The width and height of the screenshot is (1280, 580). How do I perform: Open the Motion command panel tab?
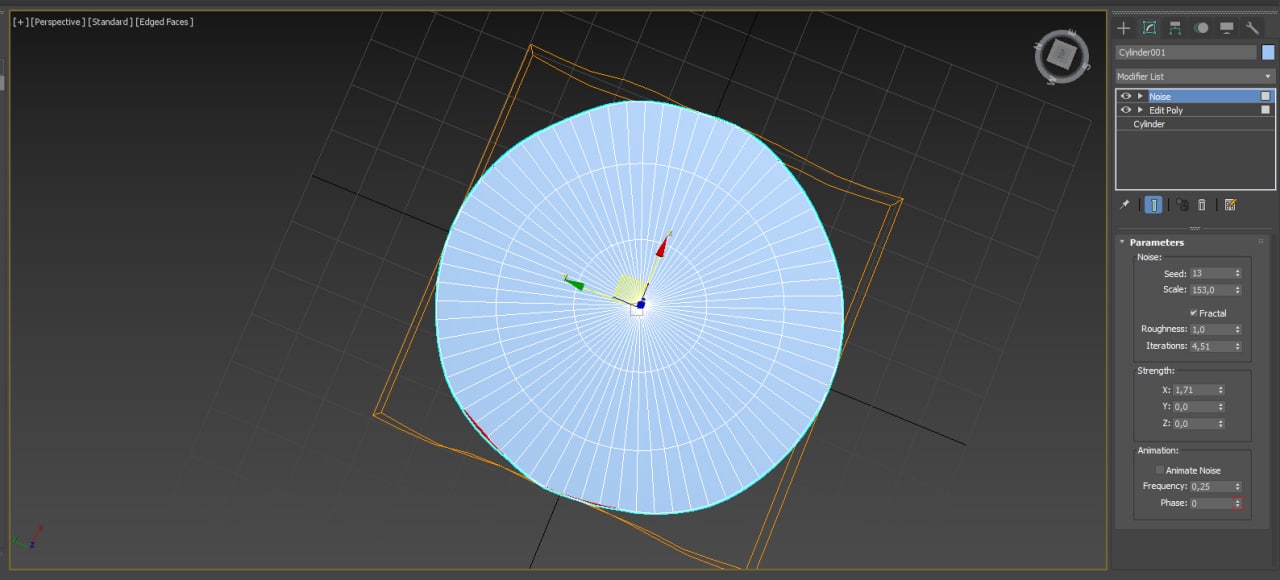[1201, 28]
